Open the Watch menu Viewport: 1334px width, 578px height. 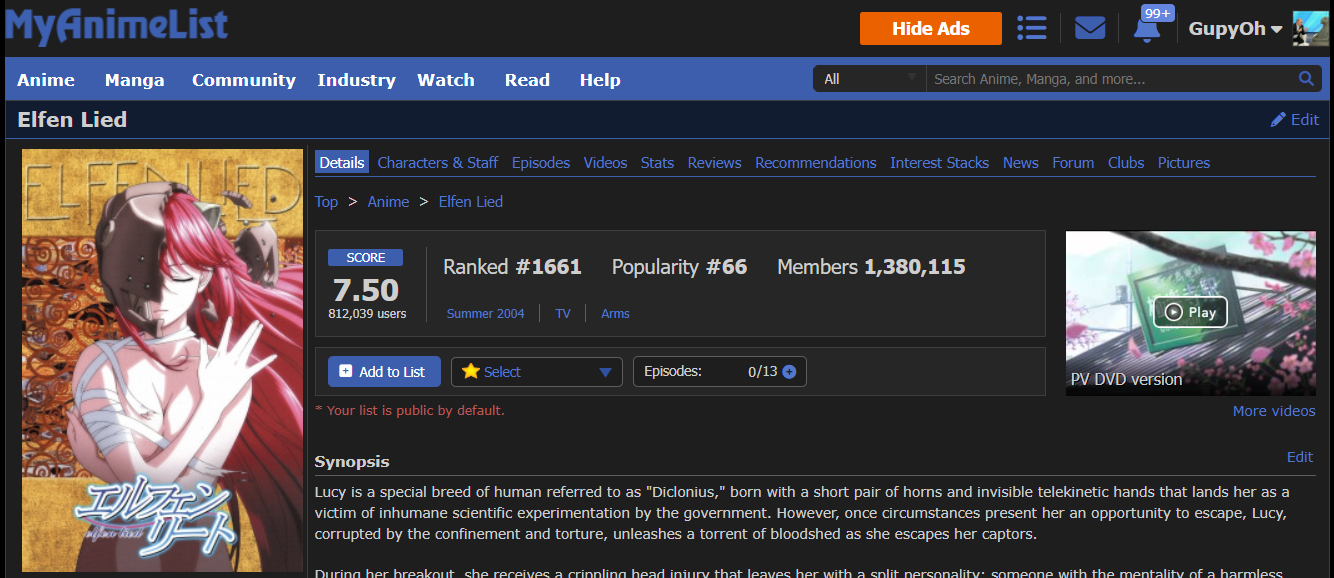click(x=446, y=80)
